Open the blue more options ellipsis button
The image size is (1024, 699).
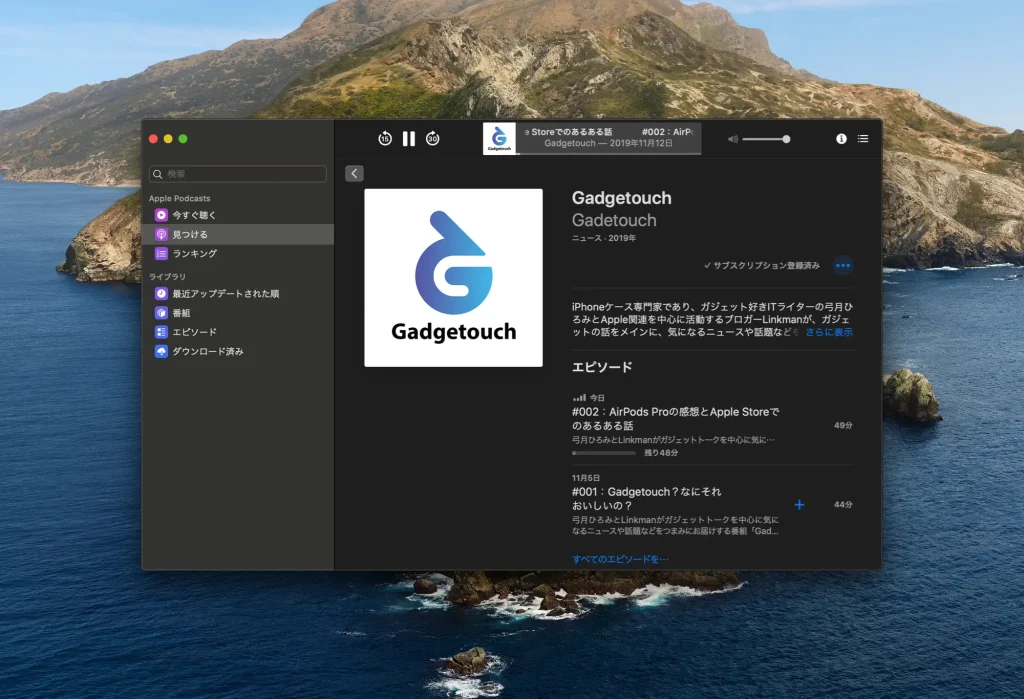point(843,266)
